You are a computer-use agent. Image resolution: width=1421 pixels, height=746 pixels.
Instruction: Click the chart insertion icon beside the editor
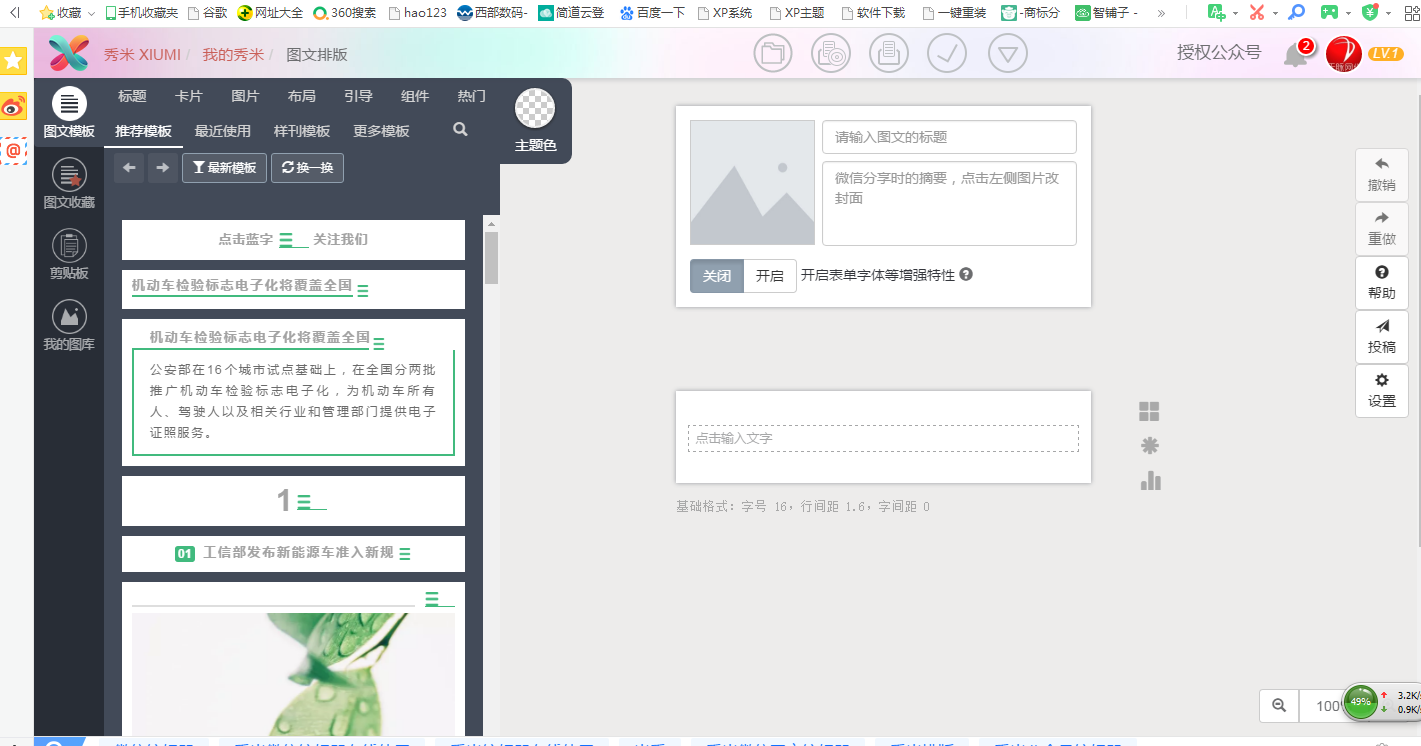pos(1149,481)
